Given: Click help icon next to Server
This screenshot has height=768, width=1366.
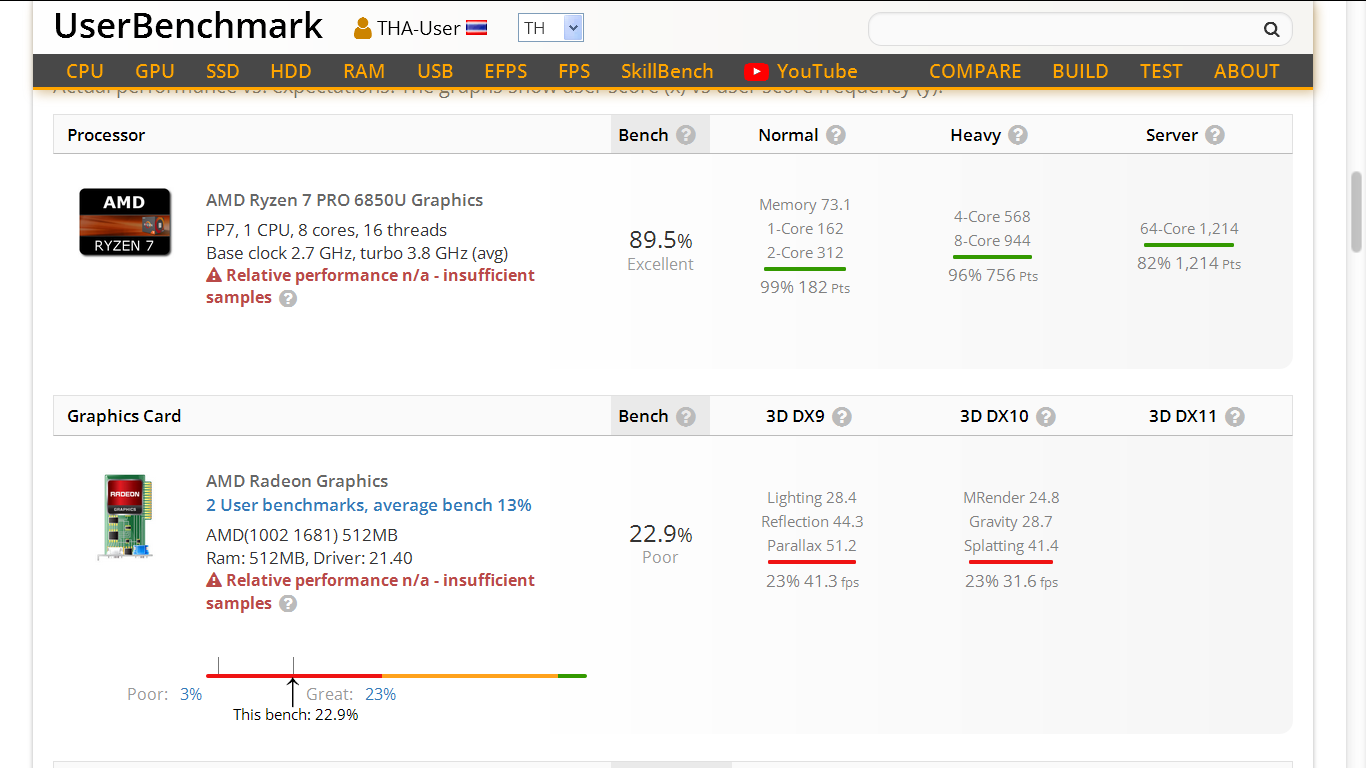Looking at the screenshot, I should pyautogui.click(x=1214, y=135).
